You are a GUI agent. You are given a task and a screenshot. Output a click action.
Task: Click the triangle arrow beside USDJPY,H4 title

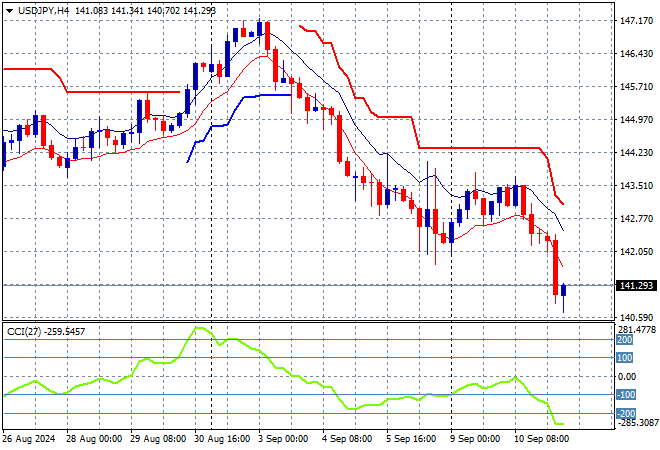click(7, 9)
